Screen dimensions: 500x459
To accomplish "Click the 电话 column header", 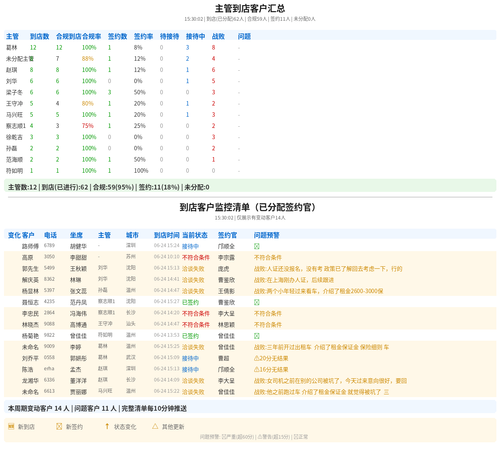I will coord(50,235).
